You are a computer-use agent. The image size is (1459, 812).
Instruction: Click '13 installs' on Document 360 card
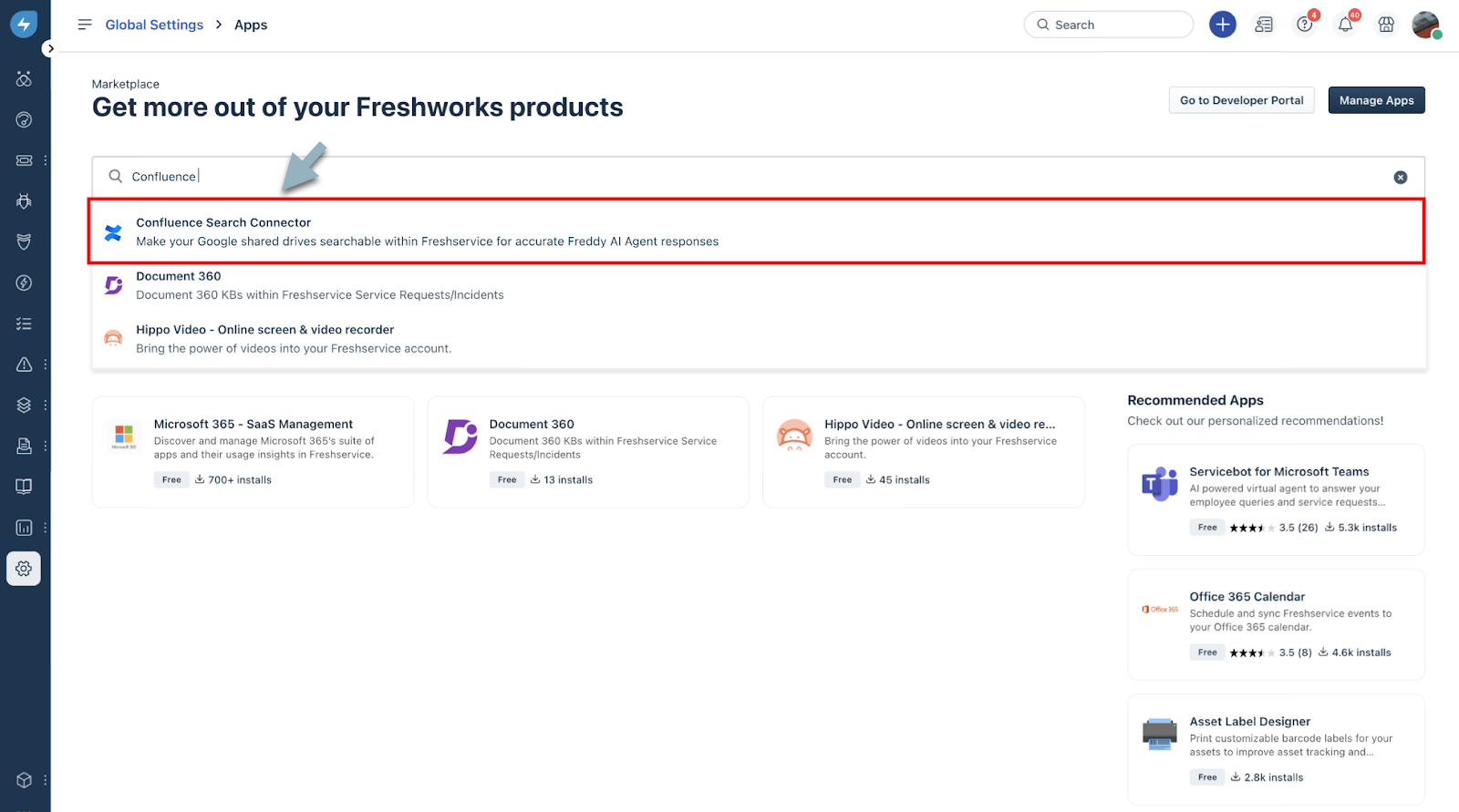point(562,479)
